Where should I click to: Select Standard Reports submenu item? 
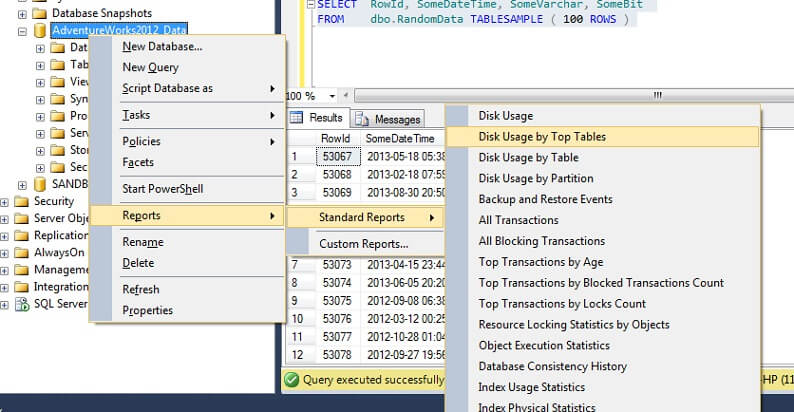pos(365,218)
